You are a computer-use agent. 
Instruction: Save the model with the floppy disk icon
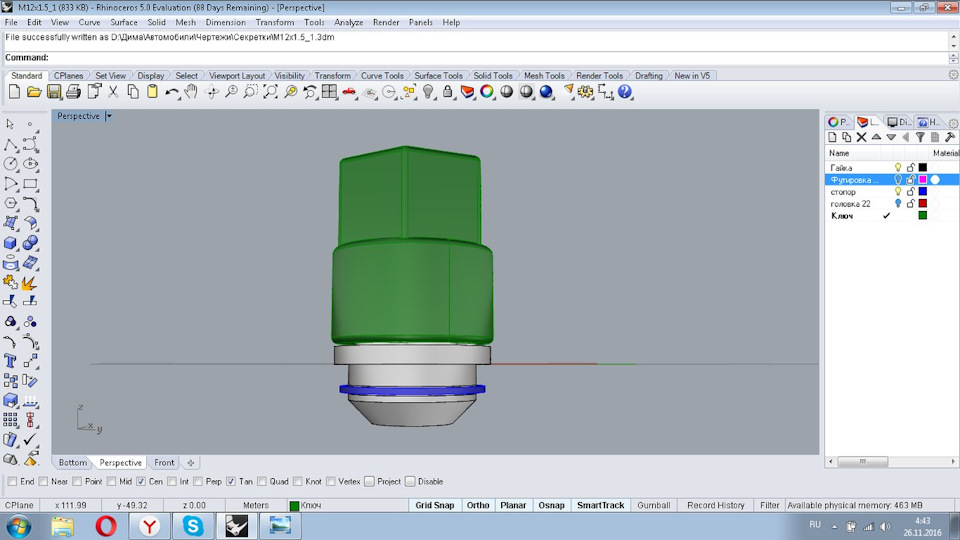(54, 92)
